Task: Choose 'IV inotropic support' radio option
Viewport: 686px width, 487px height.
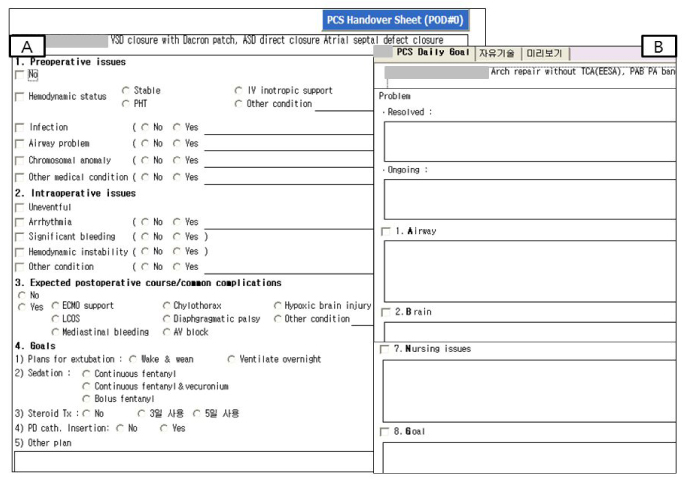Action: click(238, 91)
